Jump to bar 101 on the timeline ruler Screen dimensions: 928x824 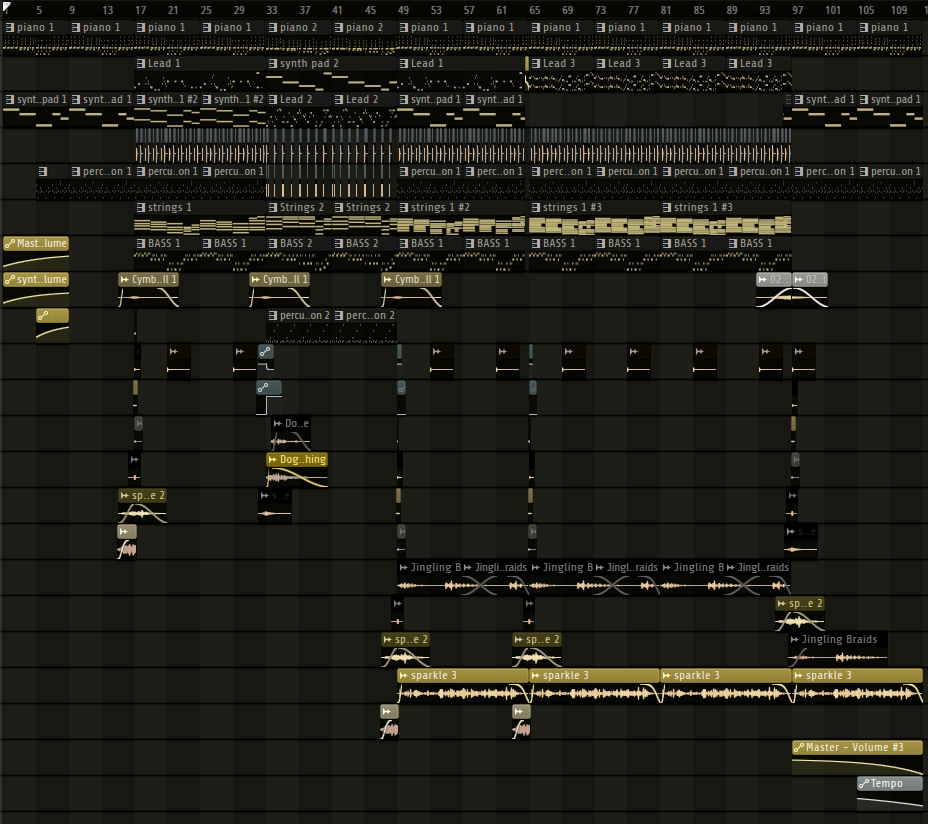pos(833,10)
